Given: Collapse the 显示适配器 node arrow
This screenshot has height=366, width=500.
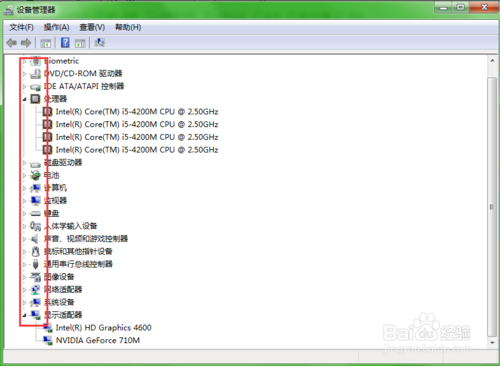Looking at the screenshot, I should pyautogui.click(x=24, y=315).
